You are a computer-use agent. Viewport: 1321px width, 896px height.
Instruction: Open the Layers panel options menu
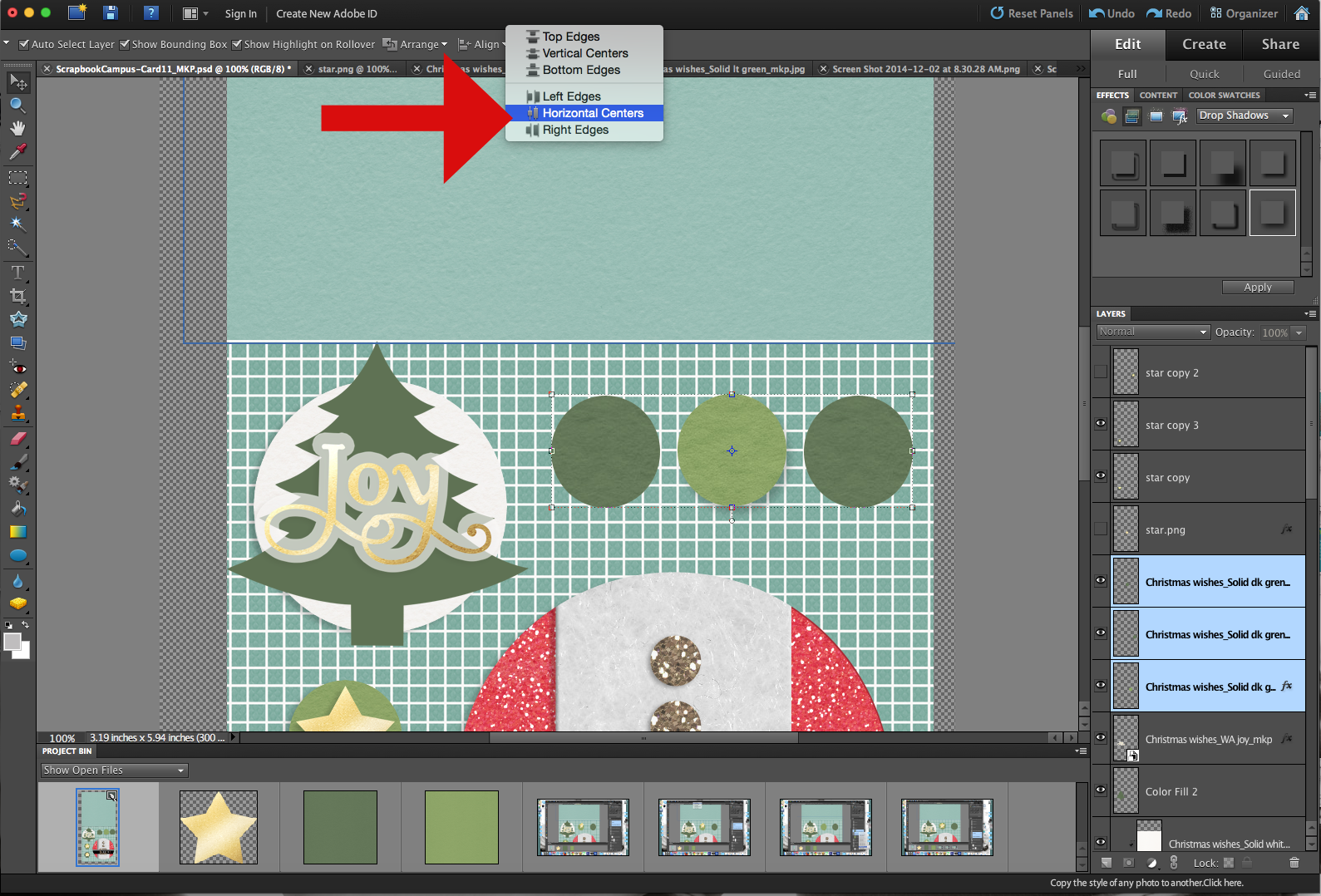point(1310,313)
